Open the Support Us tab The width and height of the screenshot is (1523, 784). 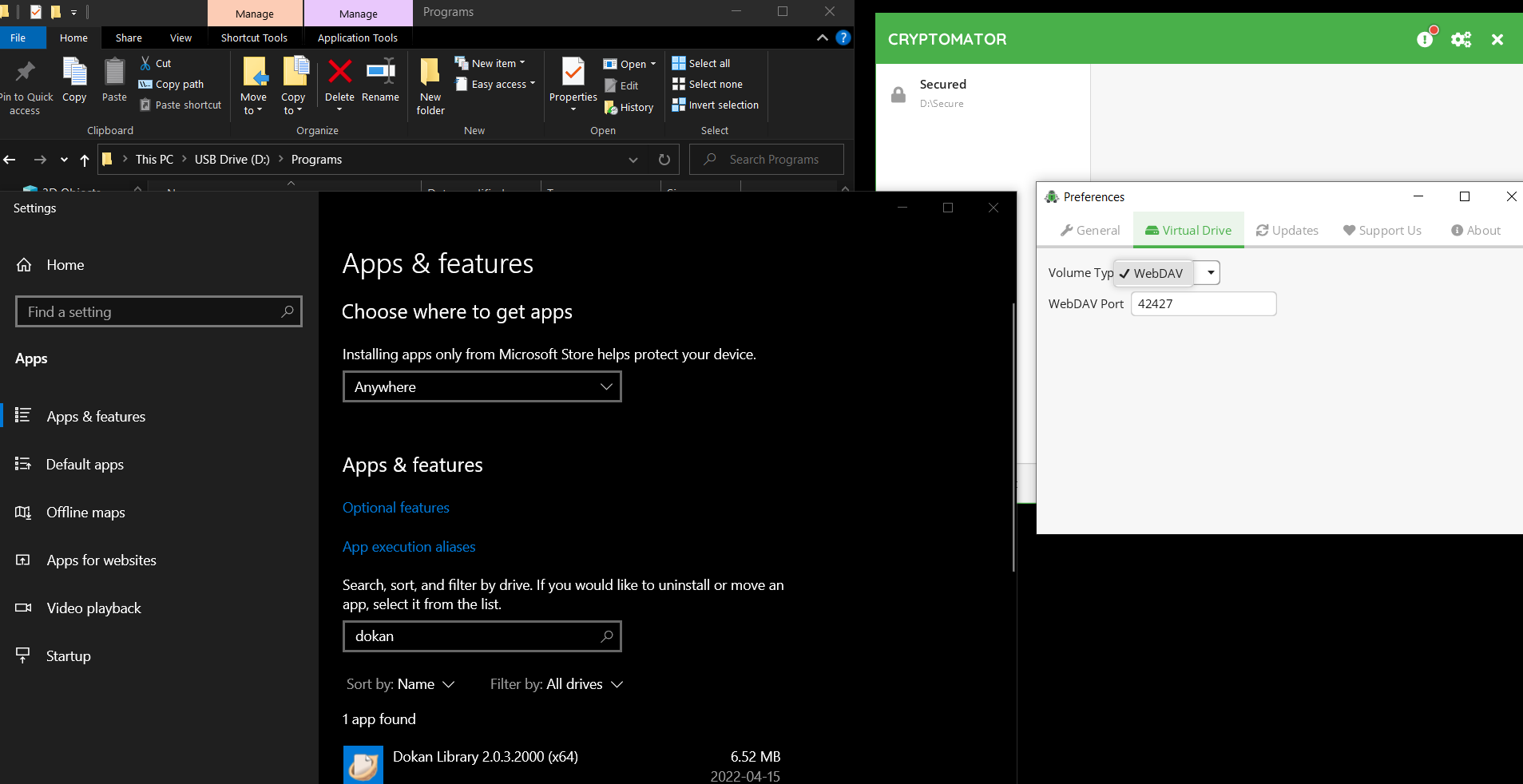point(1382,230)
